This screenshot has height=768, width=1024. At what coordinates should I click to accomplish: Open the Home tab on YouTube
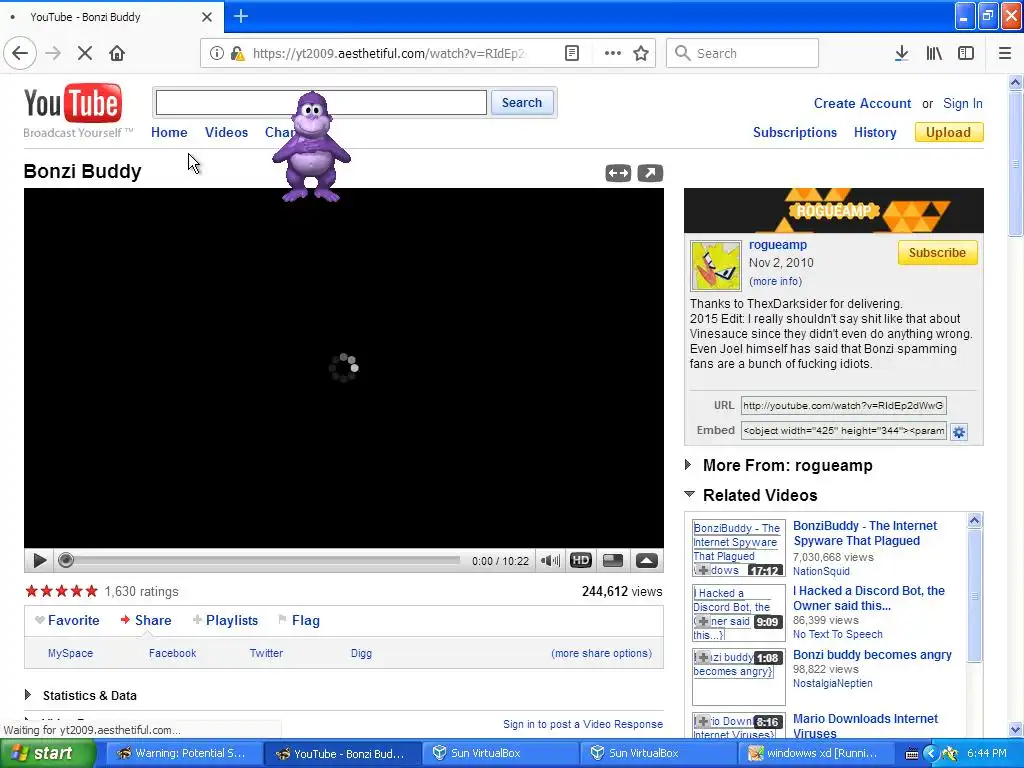coord(169,132)
